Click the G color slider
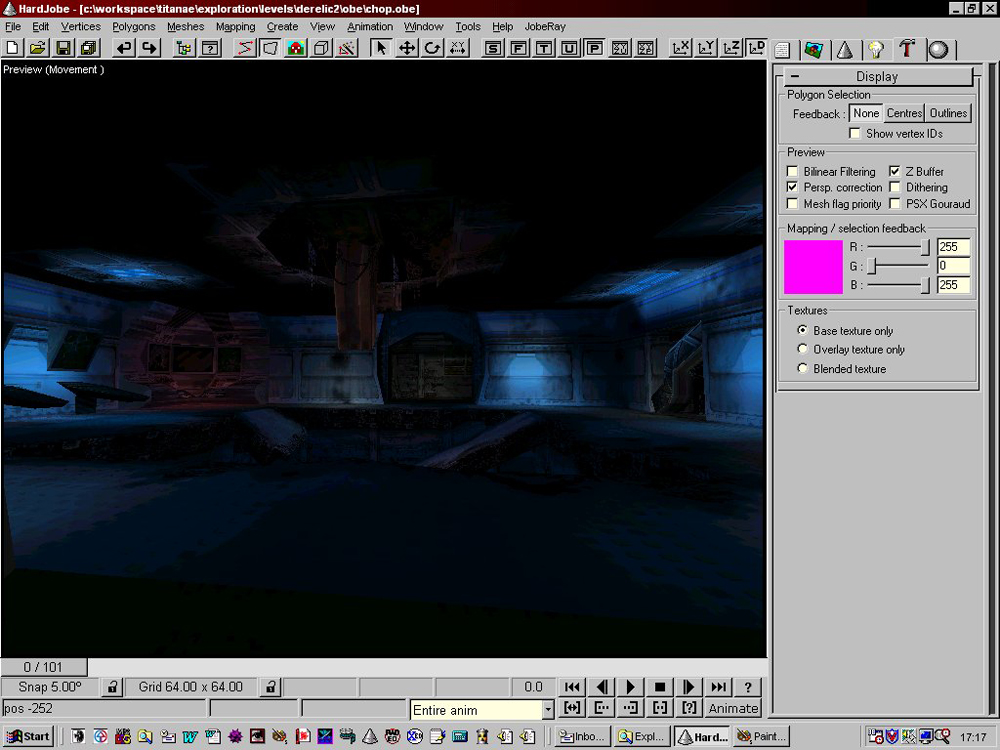Image resolution: width=1000 pixels, height=750 pixels. [872, 266]
